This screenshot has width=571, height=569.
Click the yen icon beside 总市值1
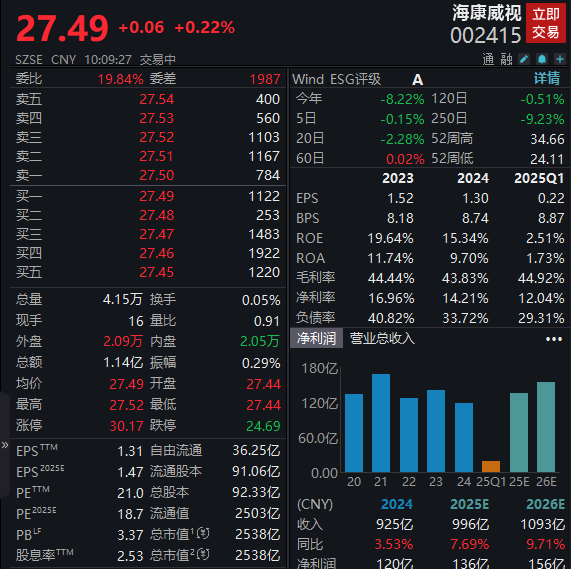click(203, 534)
